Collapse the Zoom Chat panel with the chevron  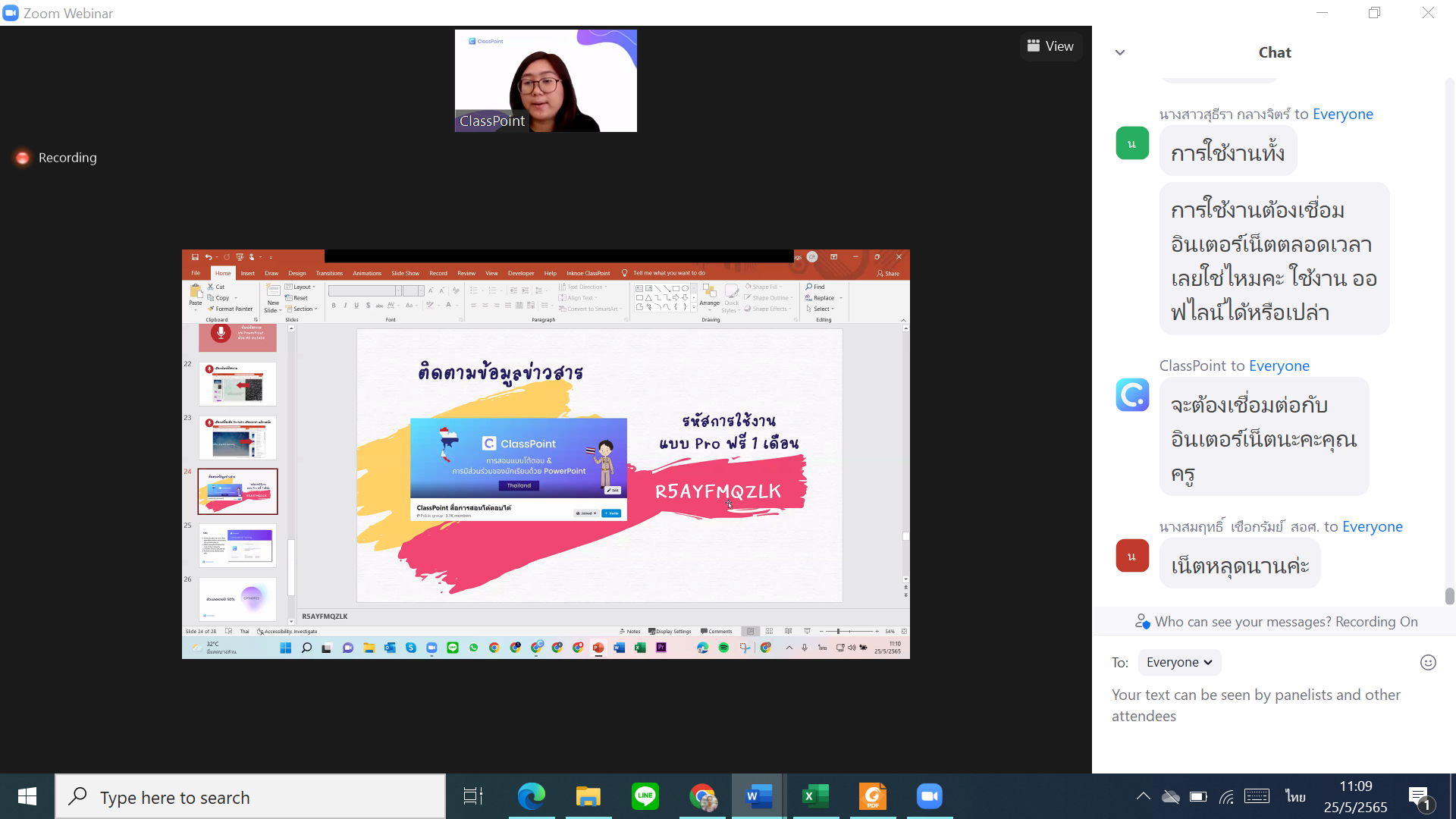(1120, 52)
